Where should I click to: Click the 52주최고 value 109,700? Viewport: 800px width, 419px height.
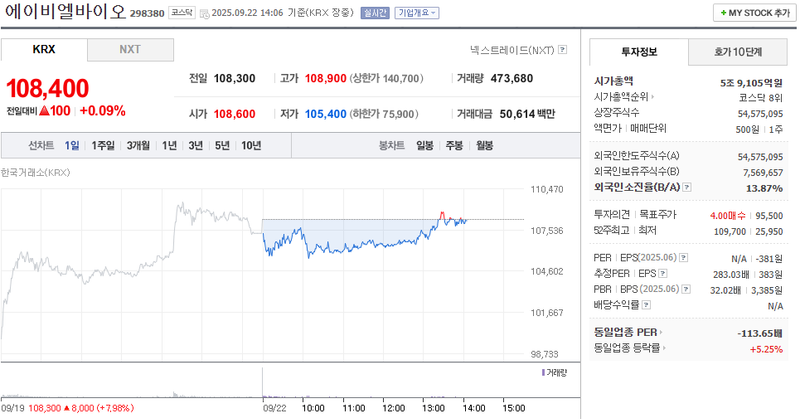point(730,232)
